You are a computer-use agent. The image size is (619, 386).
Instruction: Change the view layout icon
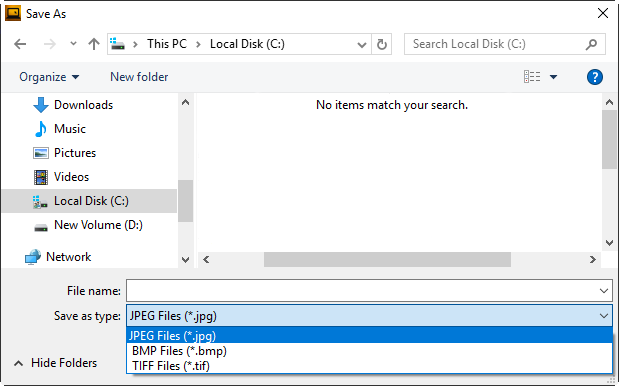click(x=532, y=77)
